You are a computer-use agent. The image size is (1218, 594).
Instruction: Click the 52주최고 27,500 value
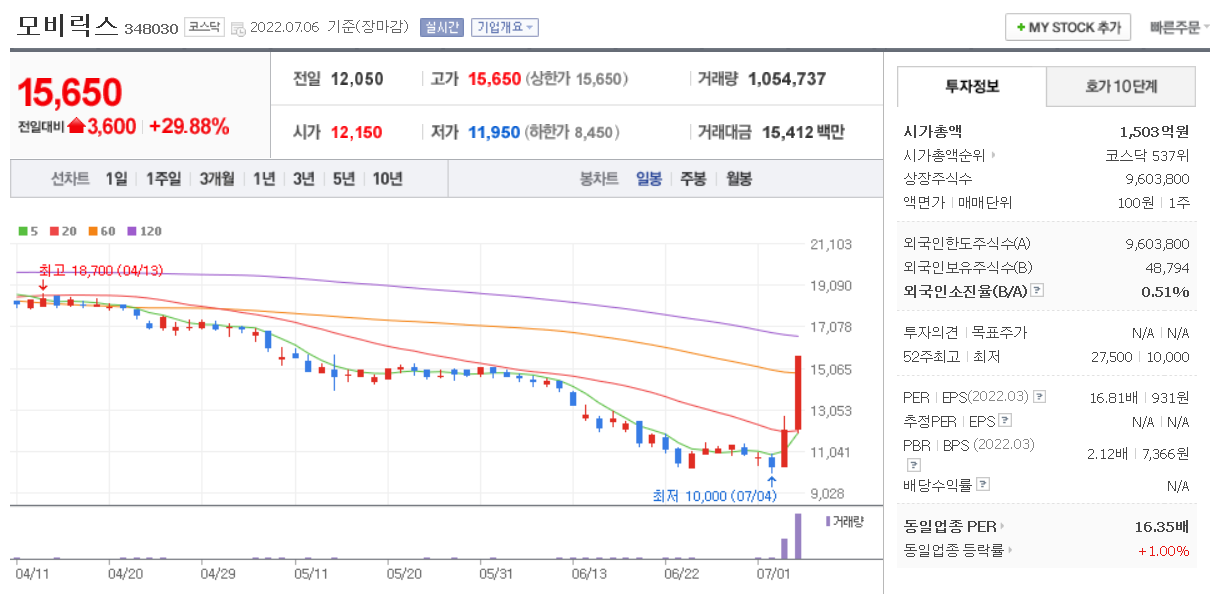[1111, 357]
